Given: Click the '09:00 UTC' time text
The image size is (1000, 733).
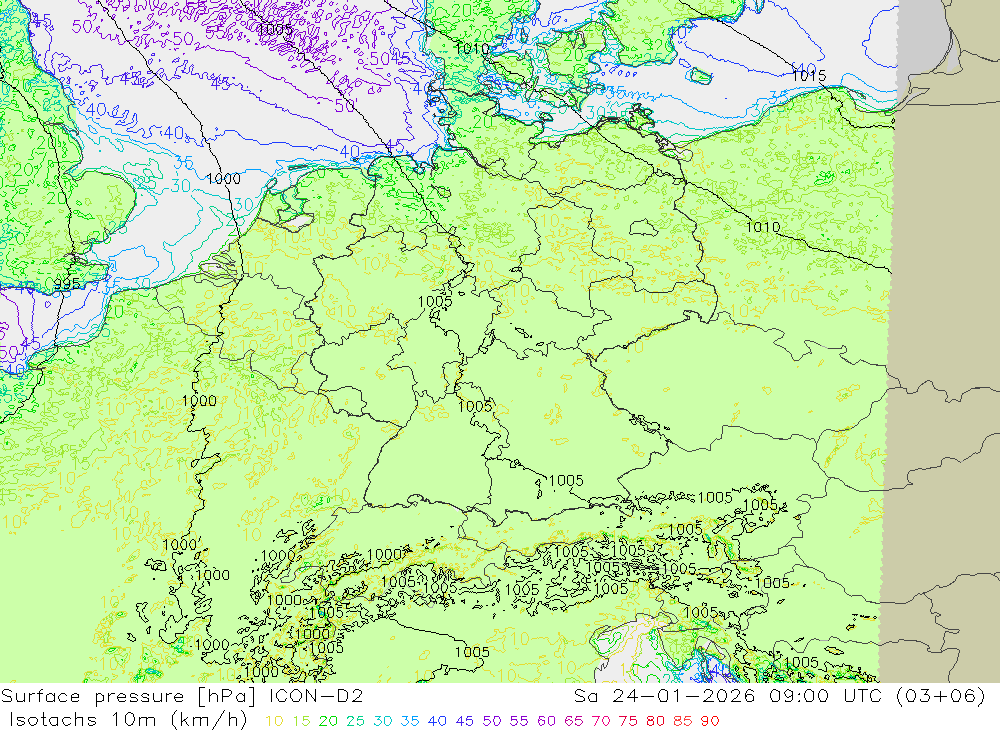Looking at the screenshot, I should [824, 696].
